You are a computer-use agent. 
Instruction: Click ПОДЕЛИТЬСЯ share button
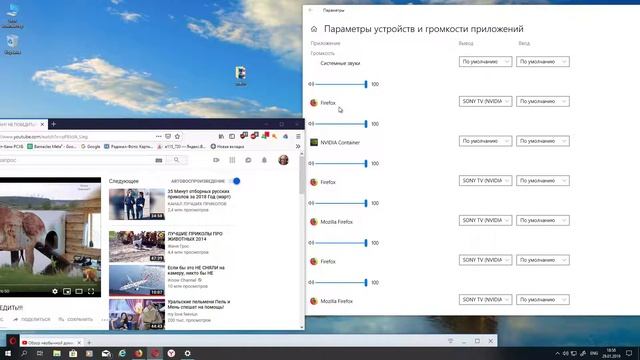coord(31,319)
